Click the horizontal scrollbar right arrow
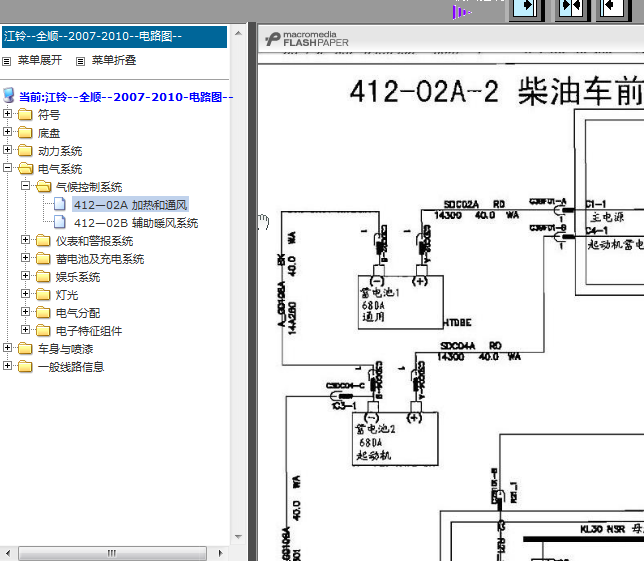 click(x=220, y=553)
